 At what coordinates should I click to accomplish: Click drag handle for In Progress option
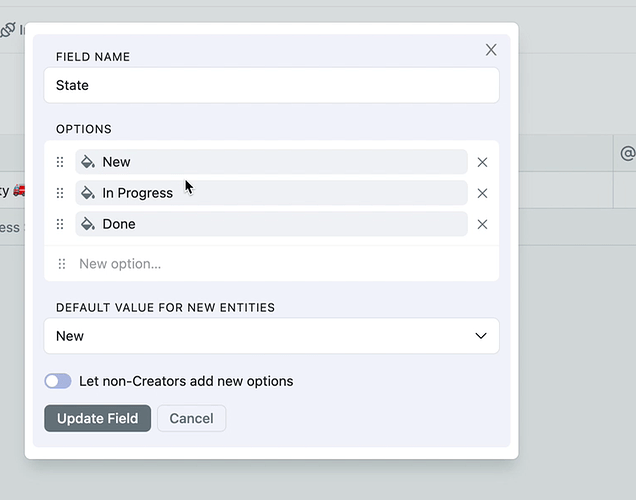(60, 193)
